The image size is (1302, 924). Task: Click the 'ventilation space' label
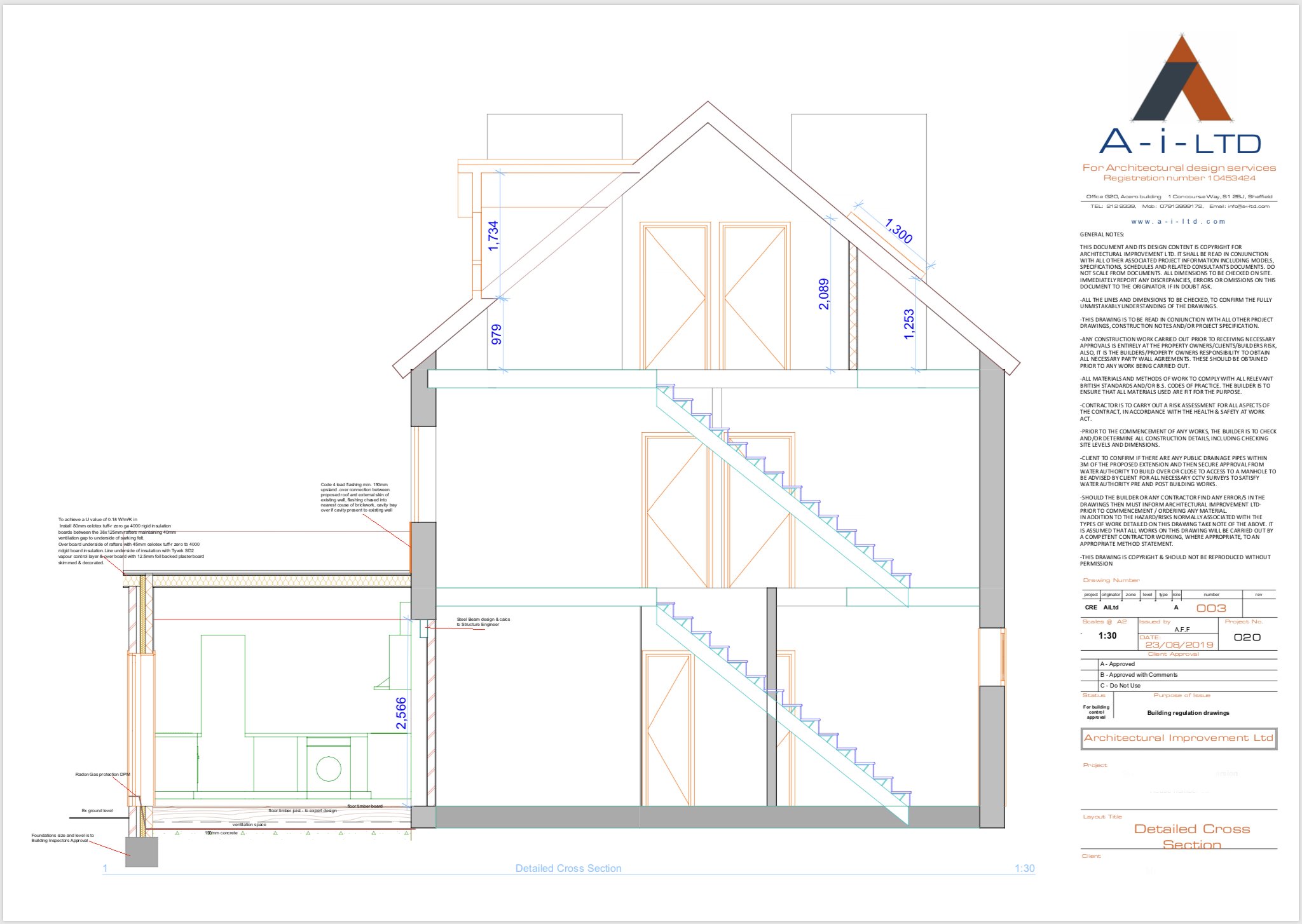pos(249,824)
